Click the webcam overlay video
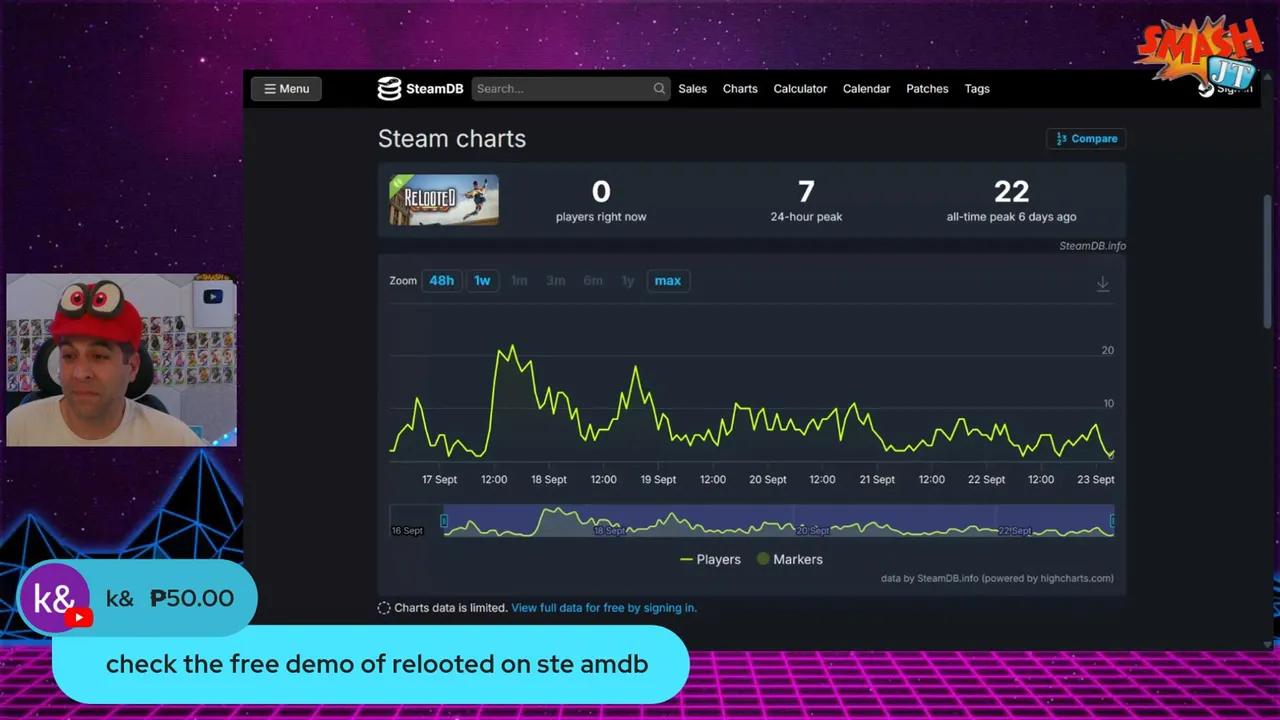Screen dimensions: 1280x720 click(x=121, y=360)
